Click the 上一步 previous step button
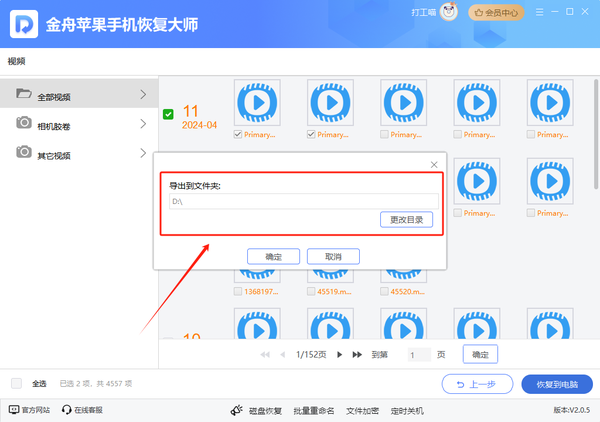 click(x=477, y=384)
